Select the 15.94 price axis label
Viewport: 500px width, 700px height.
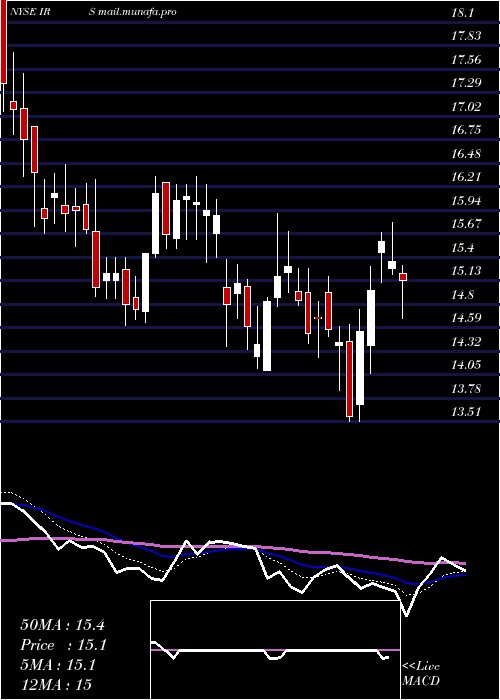(x=466, y=200)
